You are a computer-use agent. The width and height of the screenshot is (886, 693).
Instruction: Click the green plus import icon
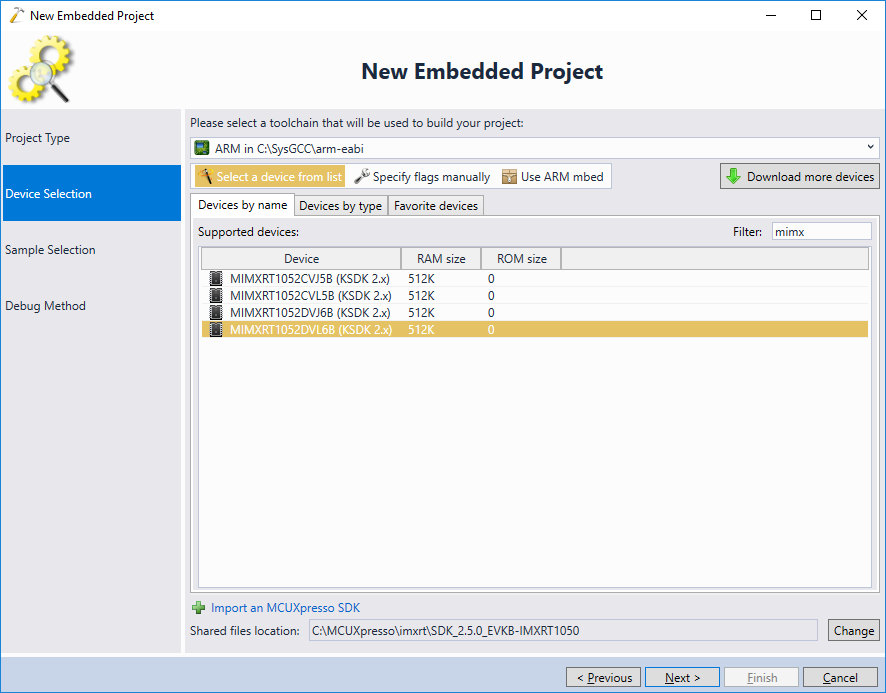[198, 608]
